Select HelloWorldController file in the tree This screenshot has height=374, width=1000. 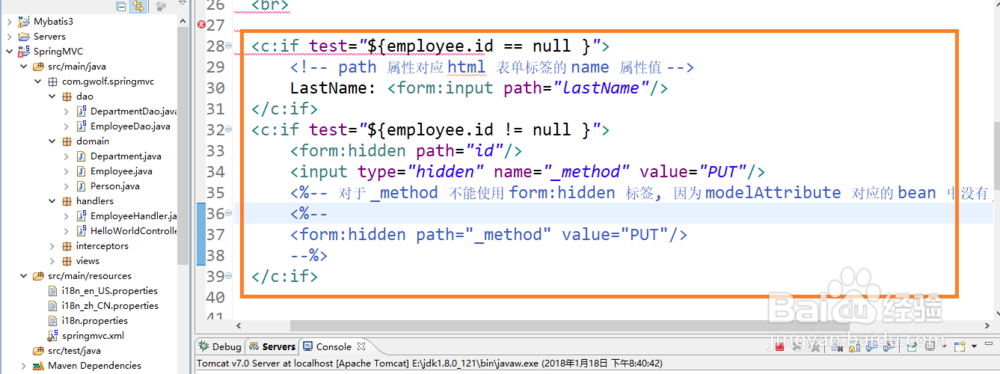pos(133,230)
